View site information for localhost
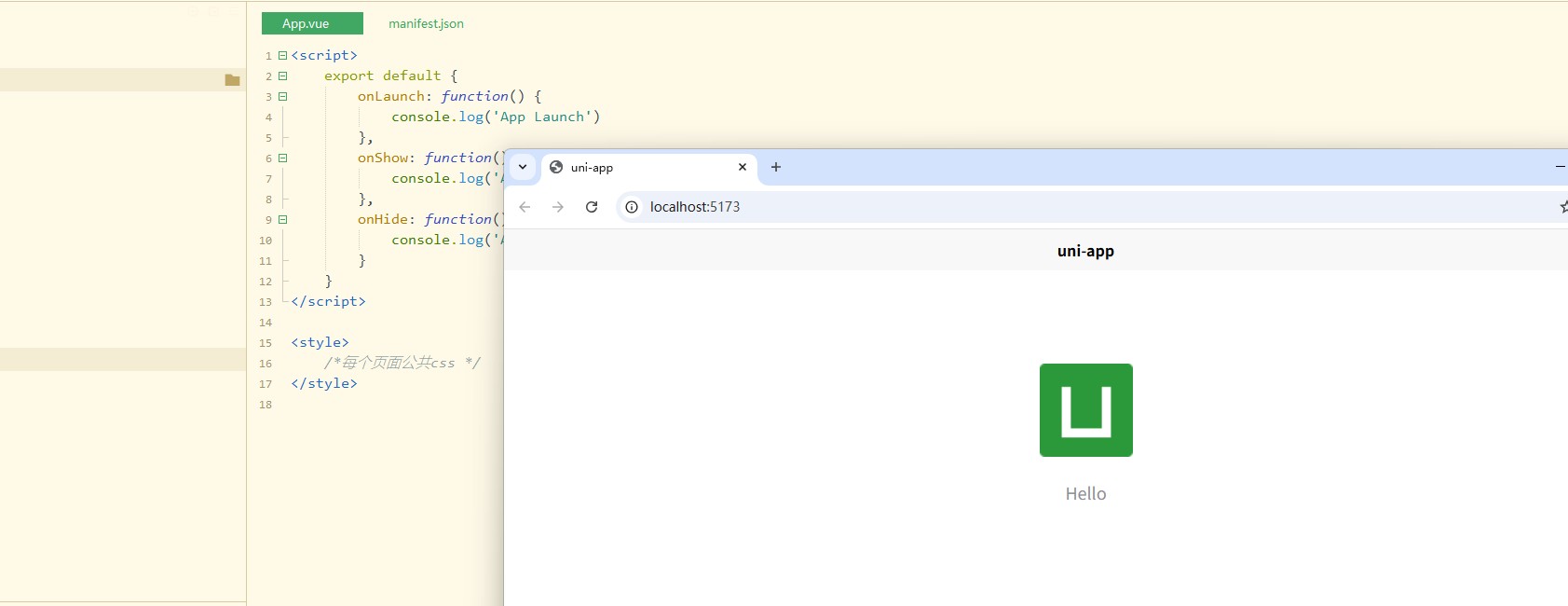The image size is (1568, 606). pyautogui.click(x=632, y=207)
